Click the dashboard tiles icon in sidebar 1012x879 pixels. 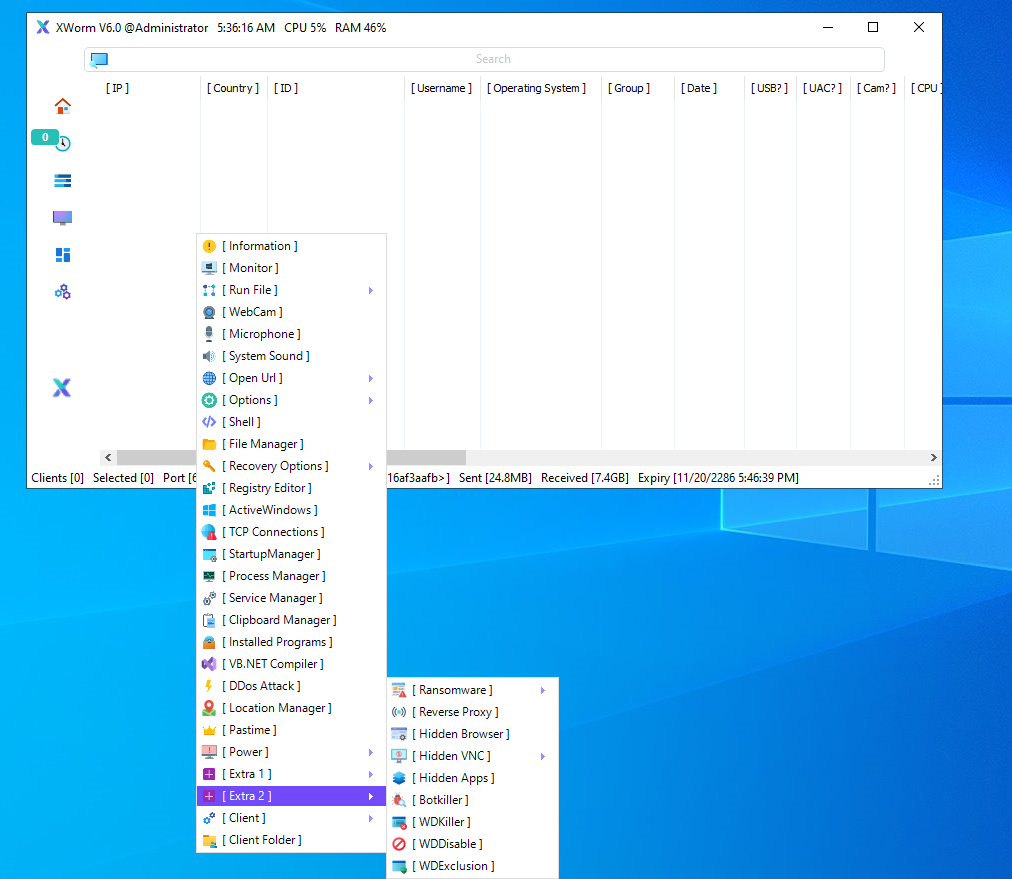click(x=62, y=255)
